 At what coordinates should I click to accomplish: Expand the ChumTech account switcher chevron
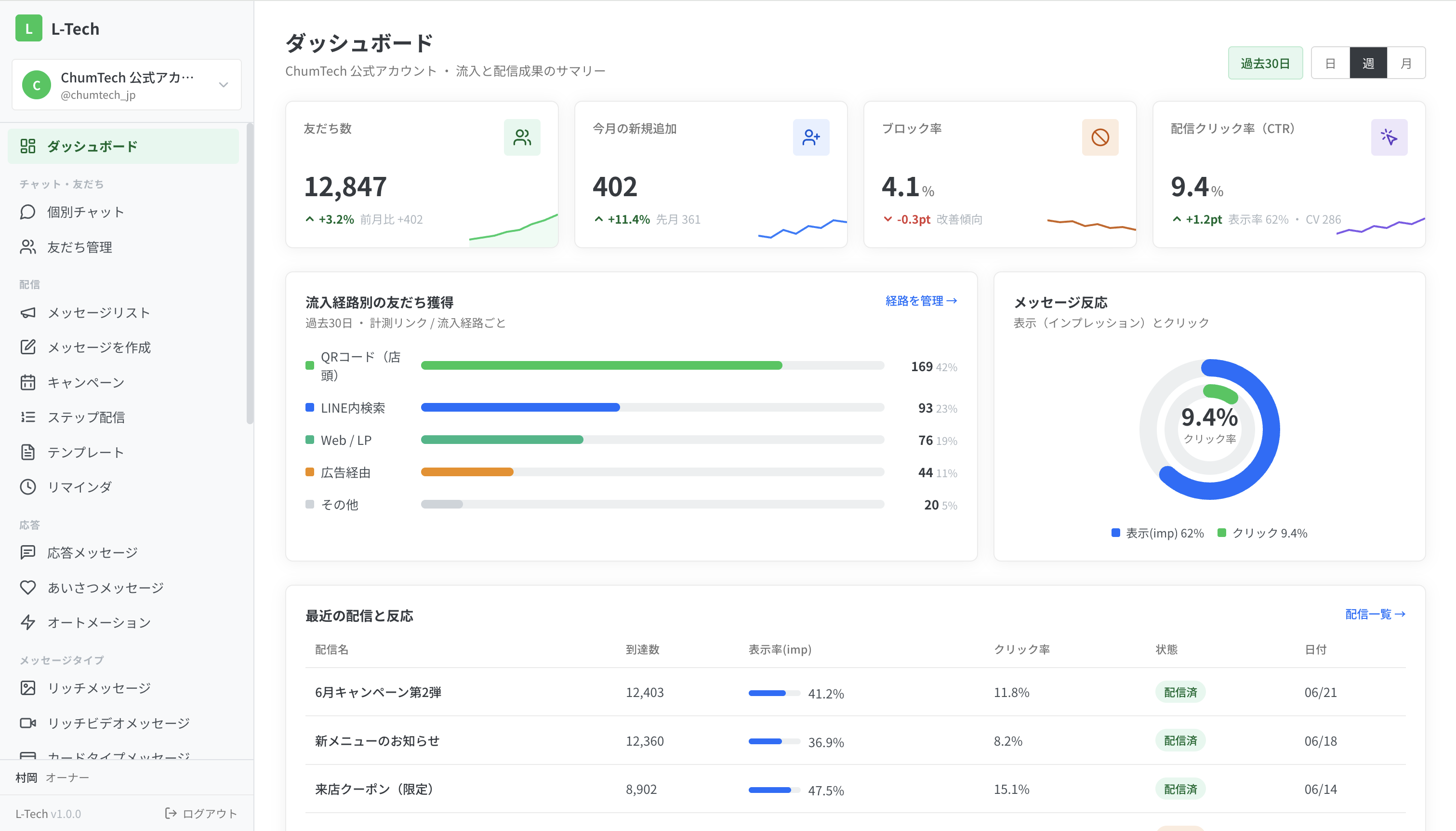tap(224, 84)
